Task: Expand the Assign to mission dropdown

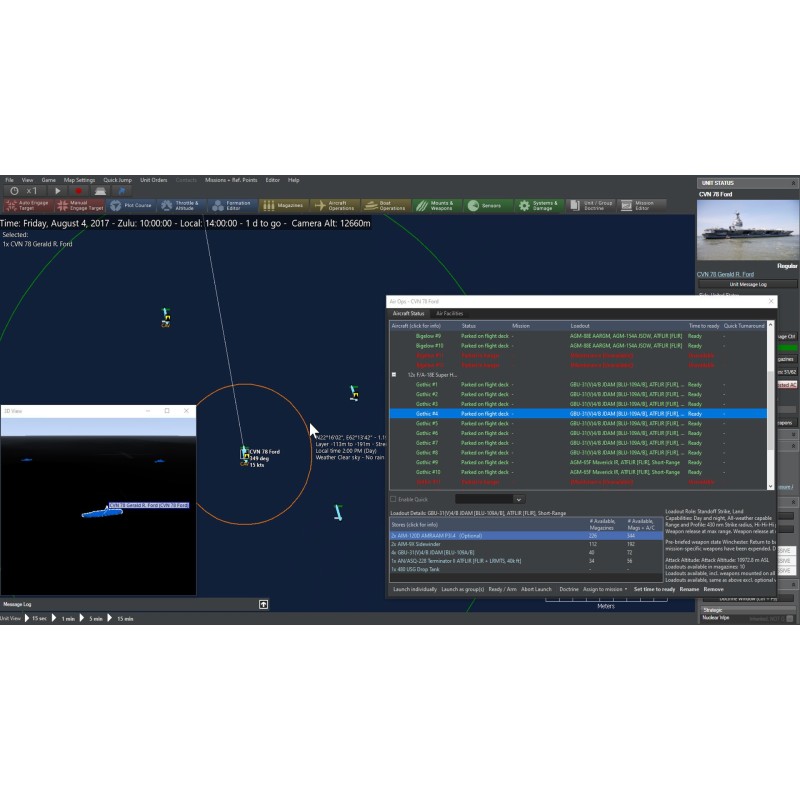Action: click(x=606, y=589)
